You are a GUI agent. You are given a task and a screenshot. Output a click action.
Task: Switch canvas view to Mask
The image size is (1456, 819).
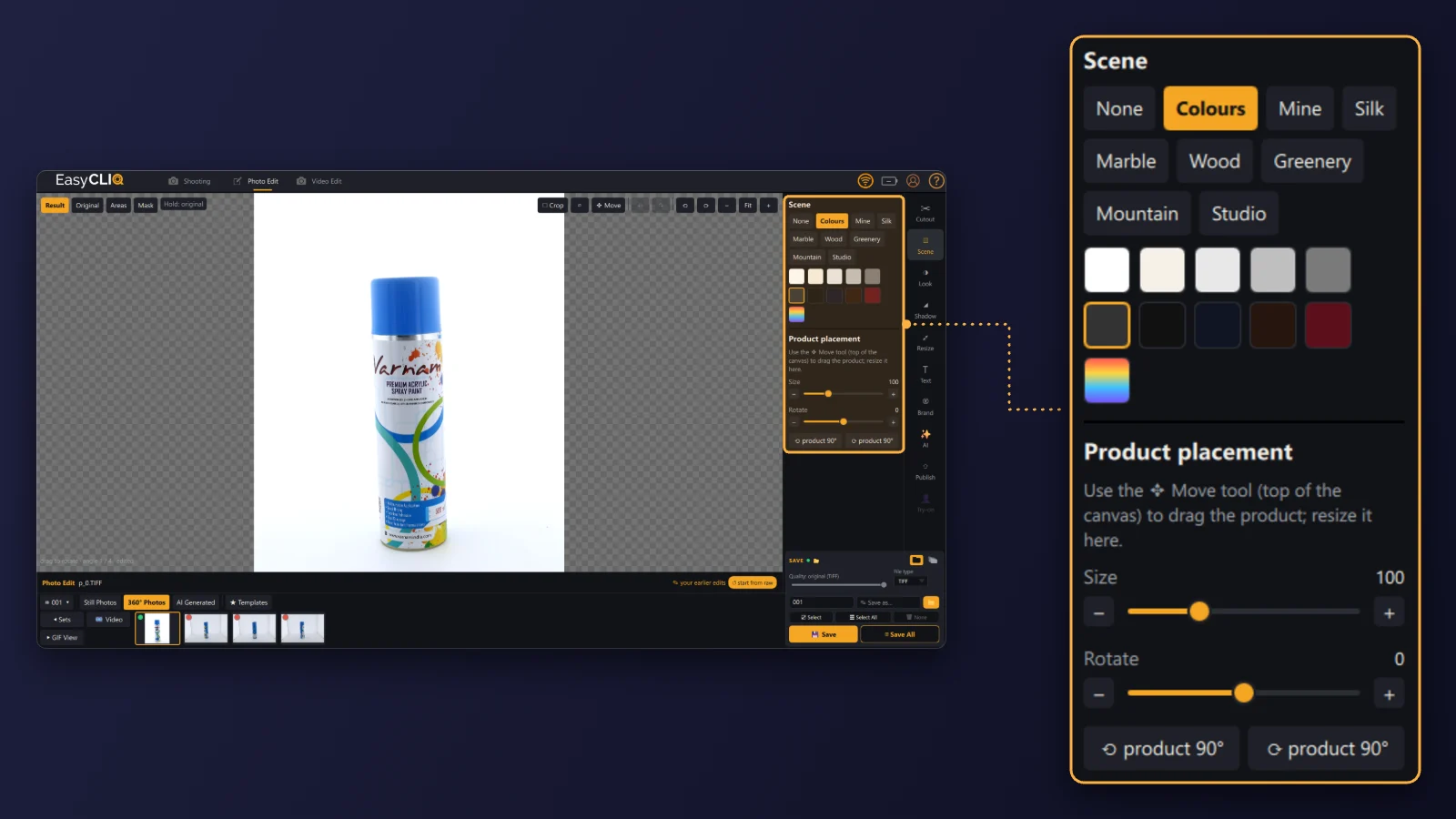point(146,206)
